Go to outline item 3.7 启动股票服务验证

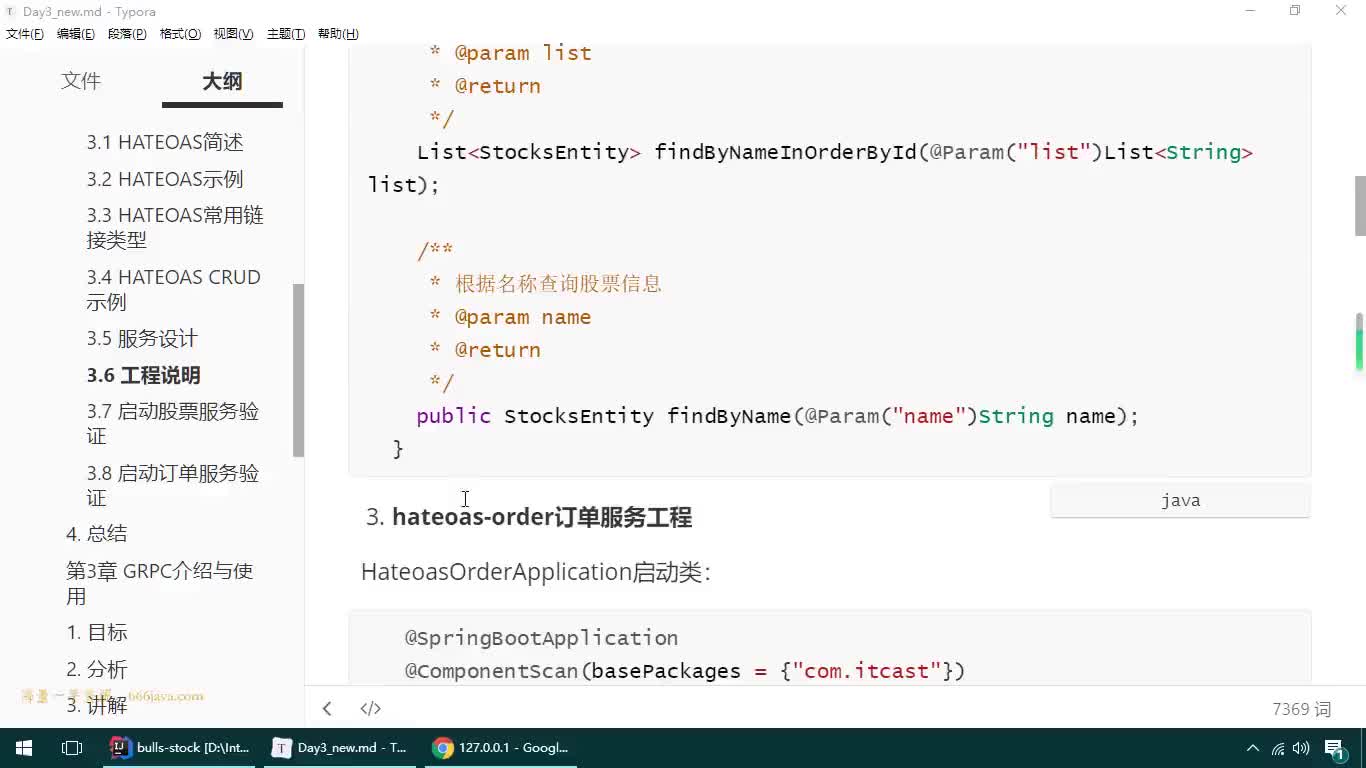tap(173, 424)
